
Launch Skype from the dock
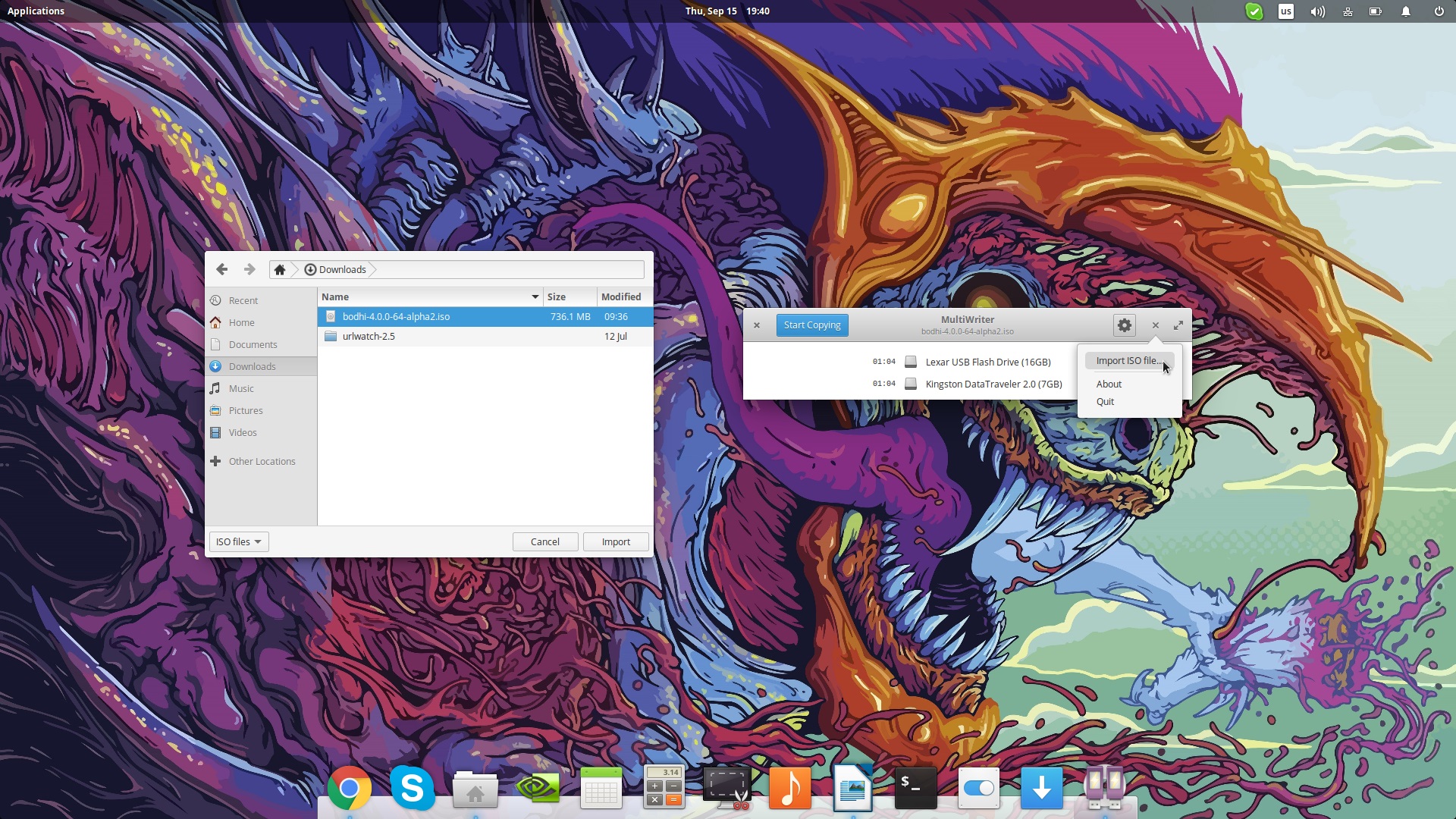click(413, 789)
